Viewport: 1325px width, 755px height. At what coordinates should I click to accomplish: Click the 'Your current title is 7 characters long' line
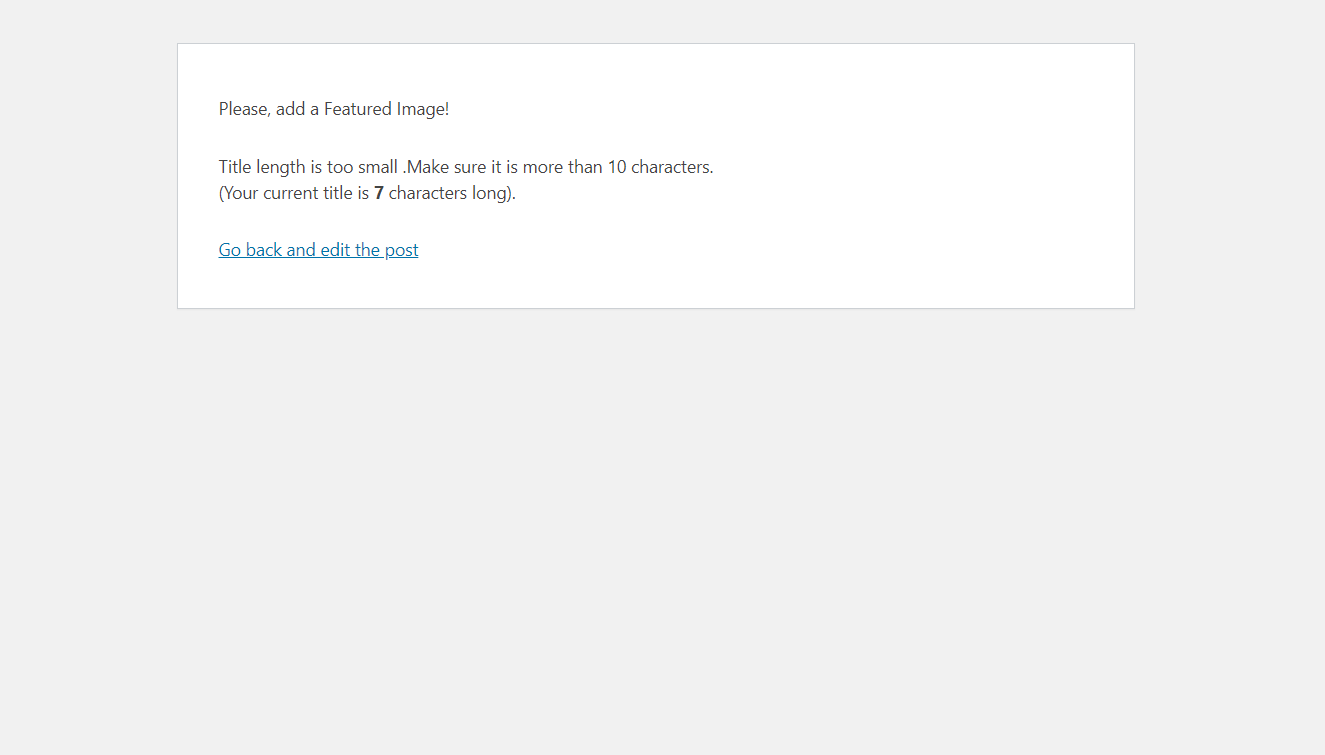point(367,193)
